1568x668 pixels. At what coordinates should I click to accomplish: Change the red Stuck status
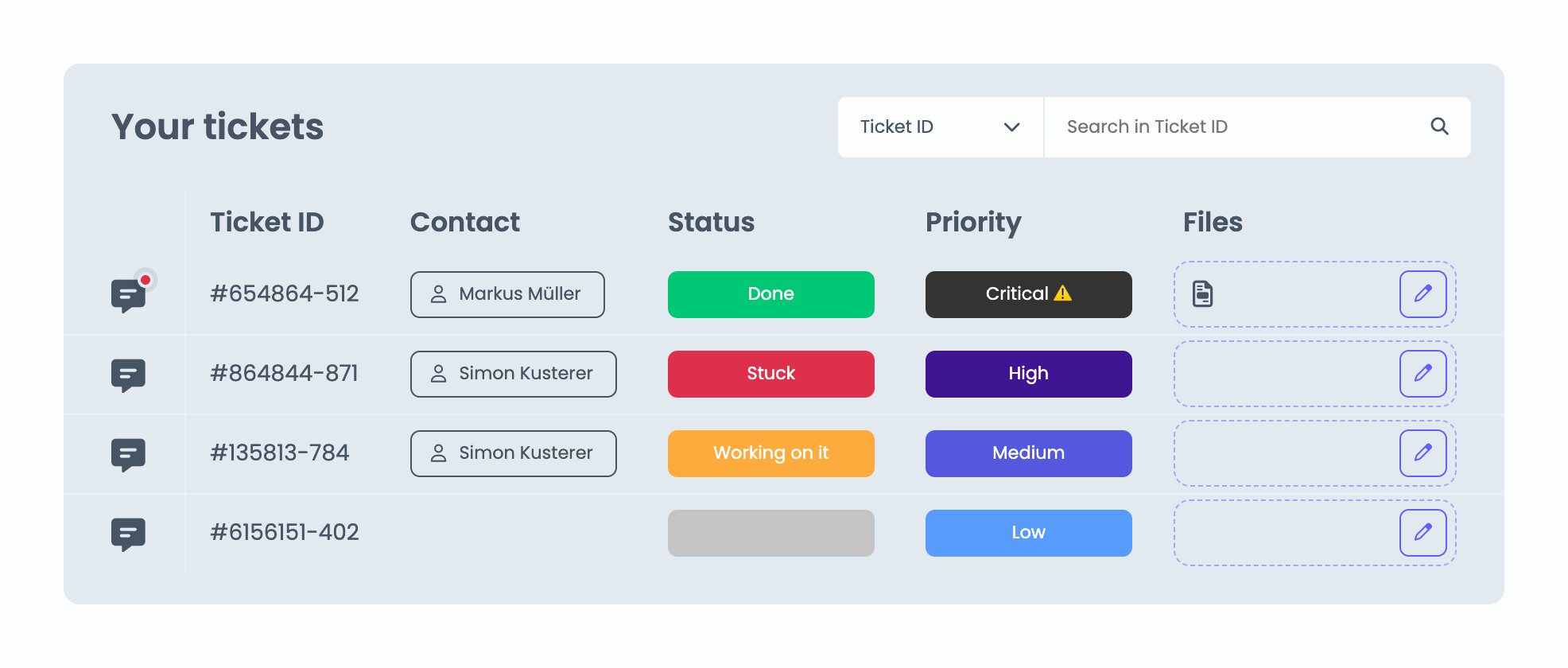point(770,374)
